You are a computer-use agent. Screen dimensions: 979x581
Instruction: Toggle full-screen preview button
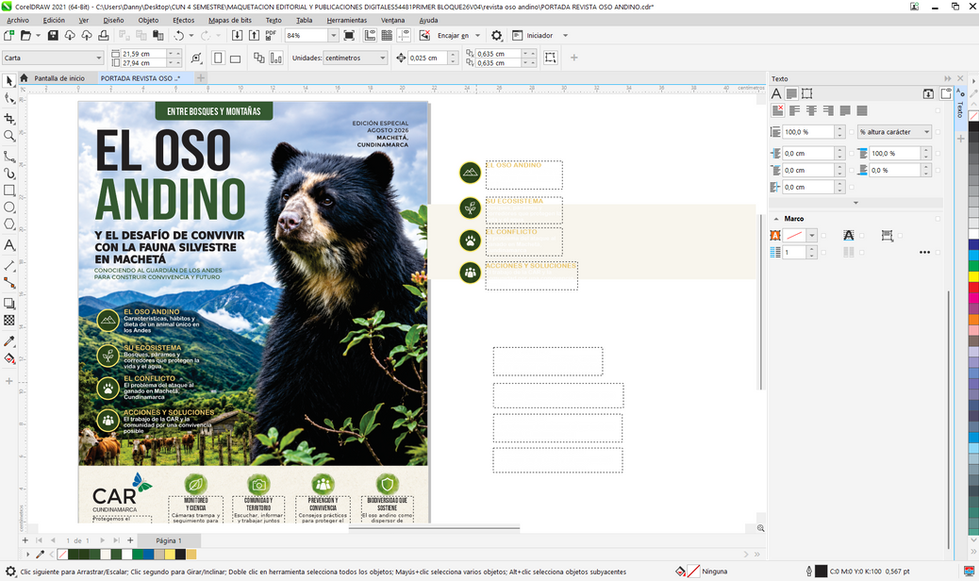349,36
